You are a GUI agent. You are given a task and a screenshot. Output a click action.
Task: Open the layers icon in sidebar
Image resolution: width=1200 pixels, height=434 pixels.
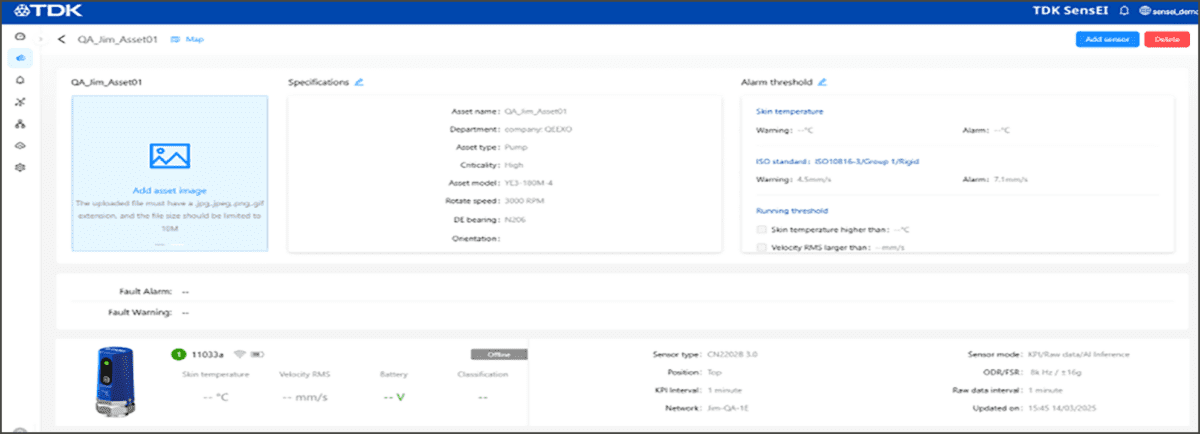pos(19,146)
